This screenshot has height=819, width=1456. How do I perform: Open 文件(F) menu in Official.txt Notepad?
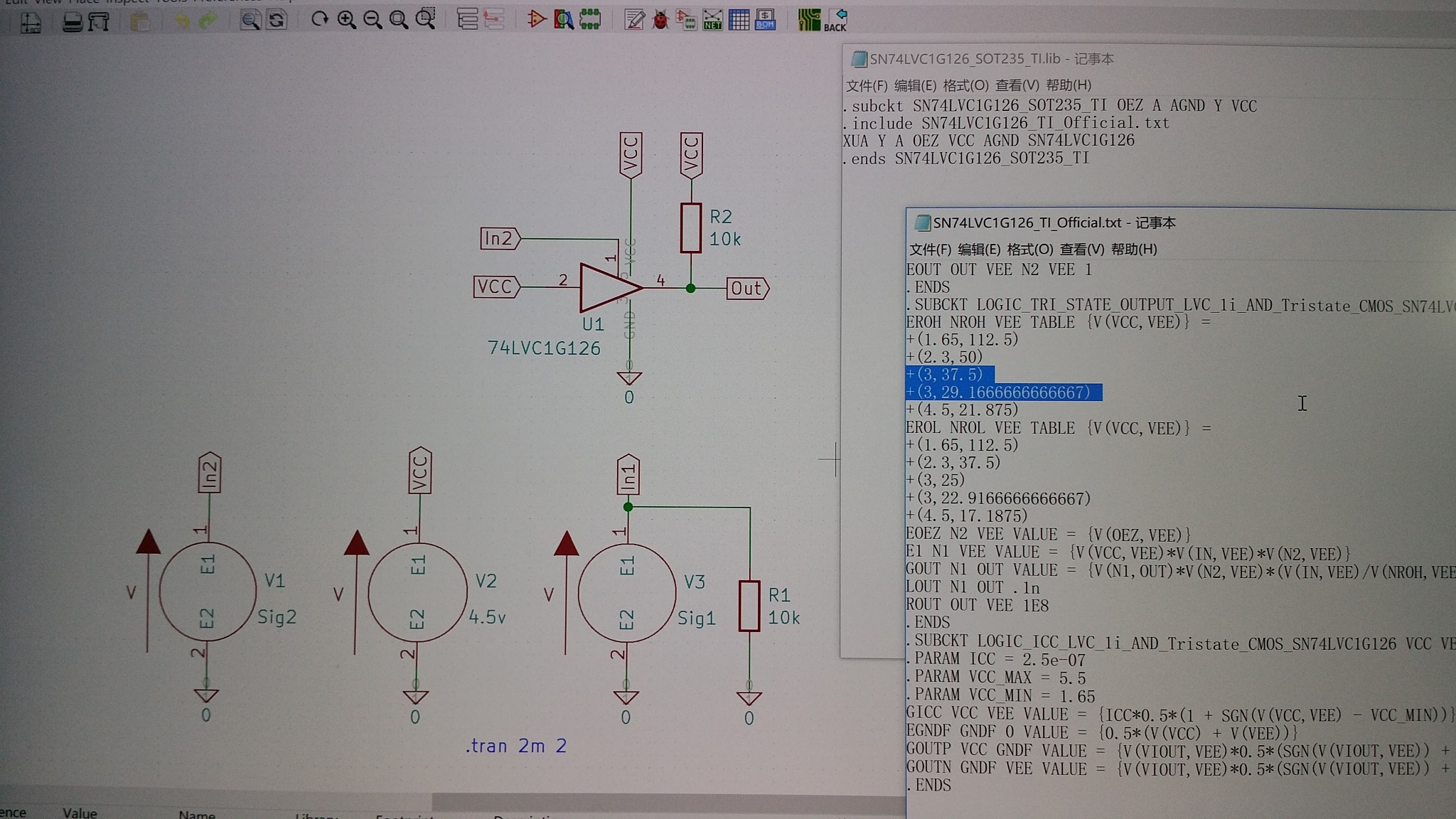pyautogui.click(x=930, y=250)
